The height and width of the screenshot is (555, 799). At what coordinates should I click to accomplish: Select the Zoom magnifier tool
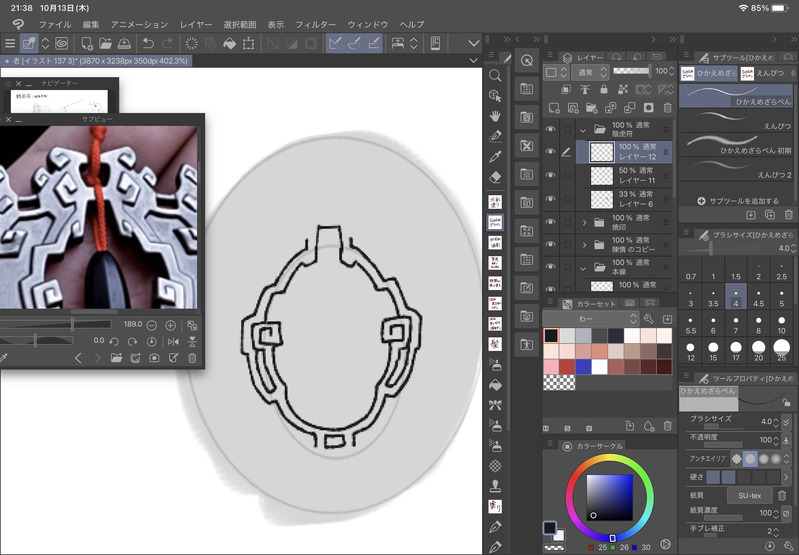[495, 75]
